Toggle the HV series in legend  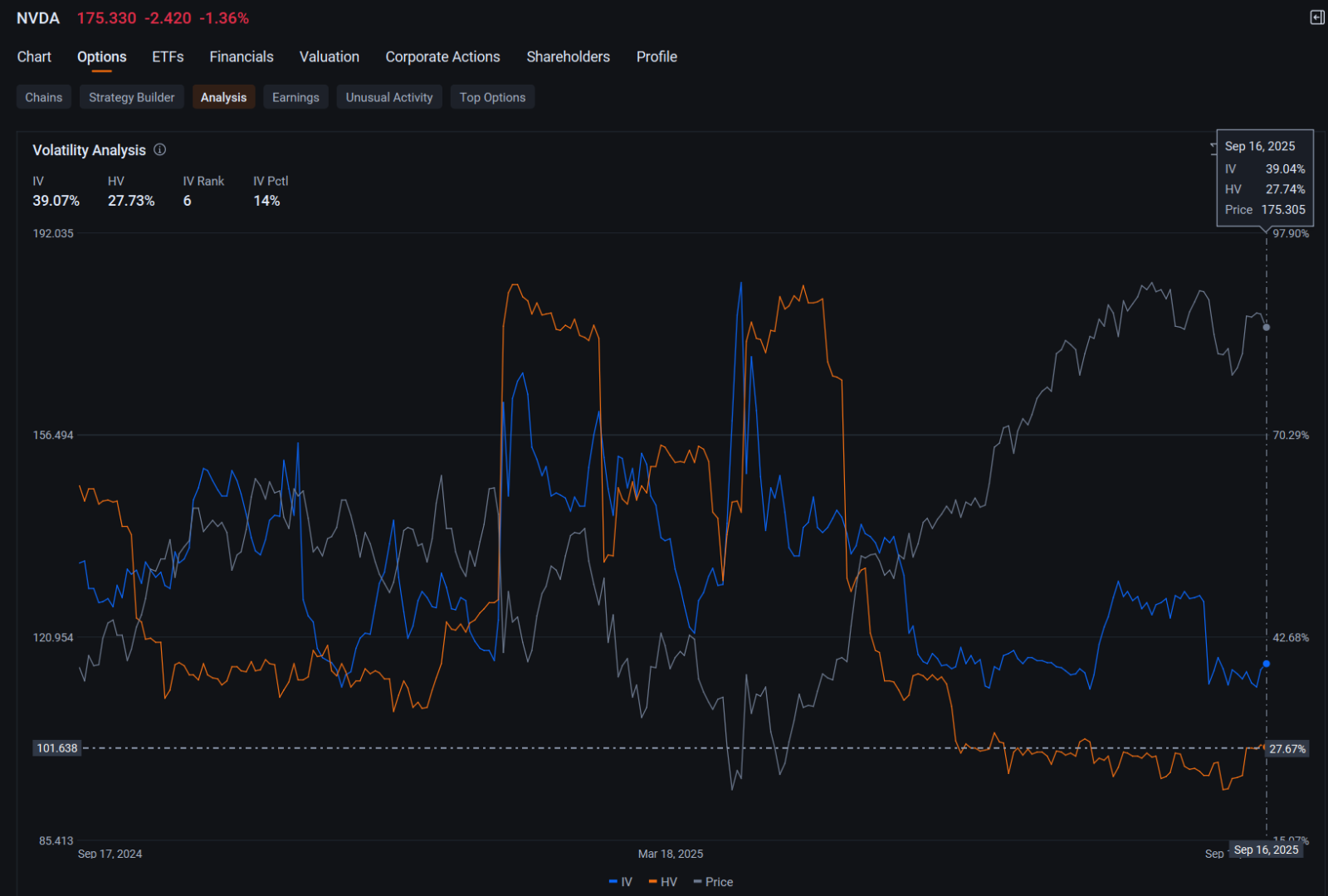(x=663, y=882)
